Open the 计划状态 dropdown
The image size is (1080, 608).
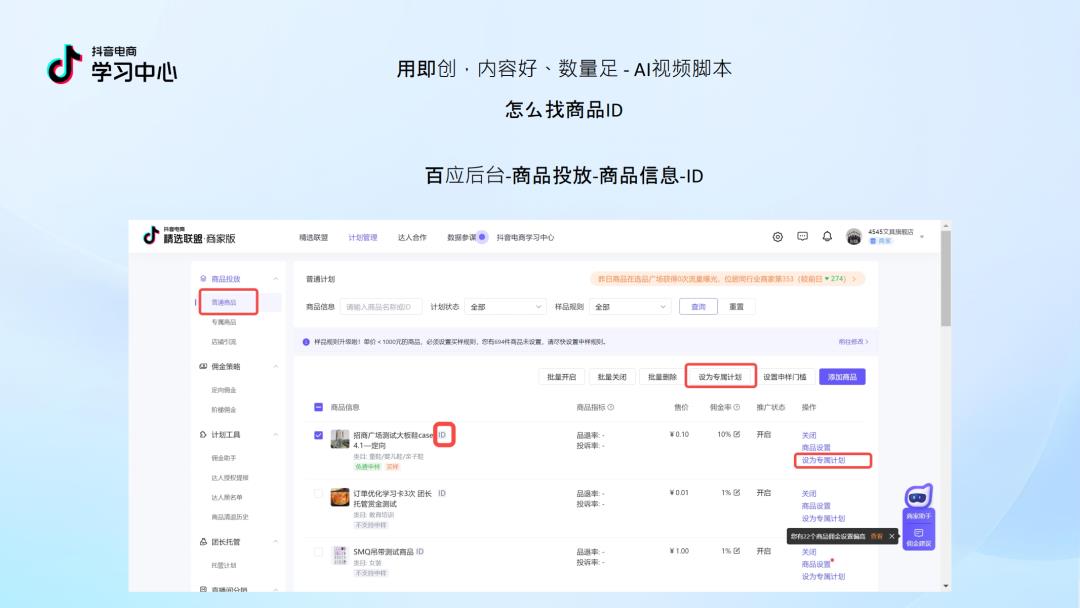(x=506, y=307)
